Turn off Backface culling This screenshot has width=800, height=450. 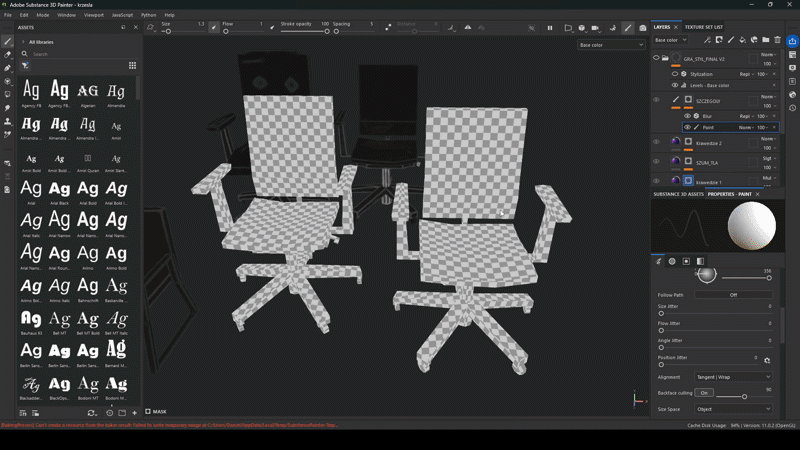coord(704,393)
